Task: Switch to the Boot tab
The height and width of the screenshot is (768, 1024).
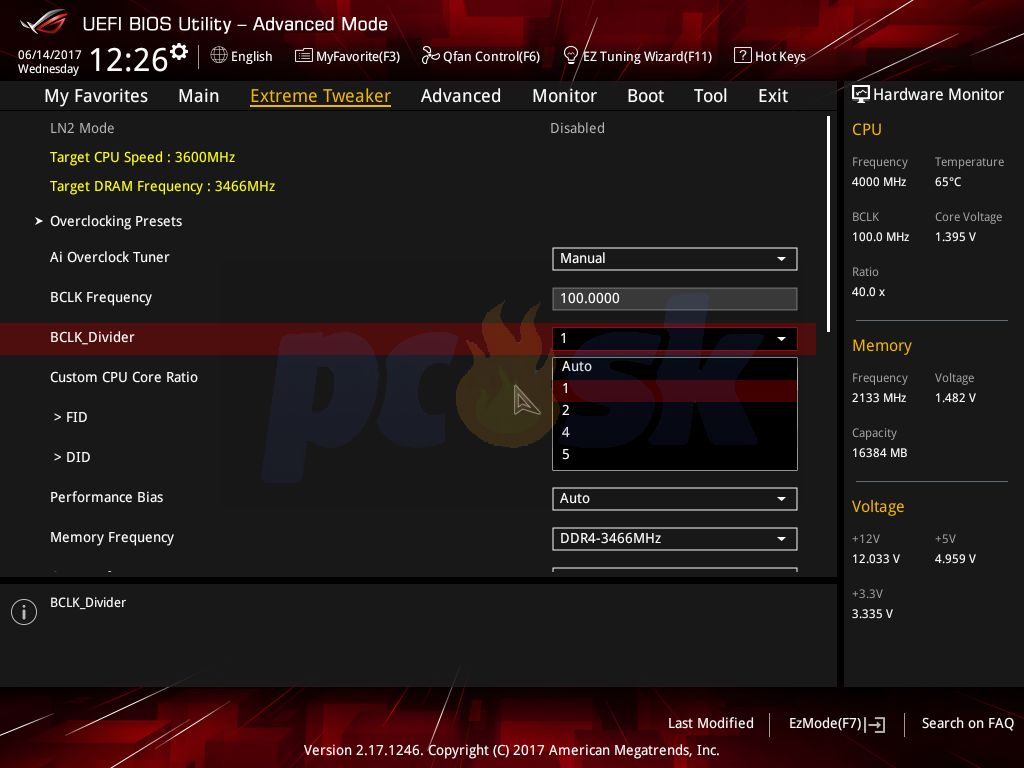Action: pyautogui.click(x=645, y=96)
